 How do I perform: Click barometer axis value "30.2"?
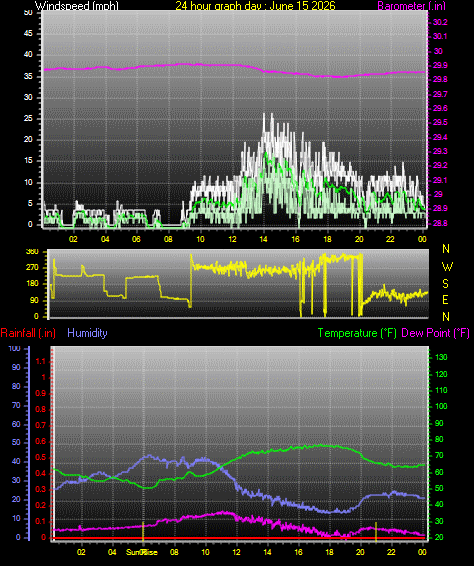[440, 22]
